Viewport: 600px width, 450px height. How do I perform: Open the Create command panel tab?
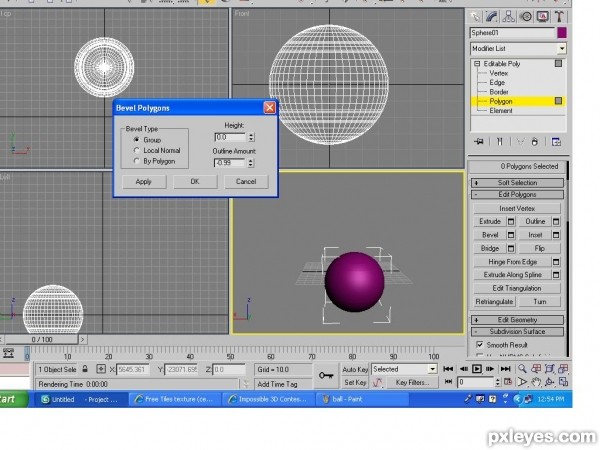[475, 16]
